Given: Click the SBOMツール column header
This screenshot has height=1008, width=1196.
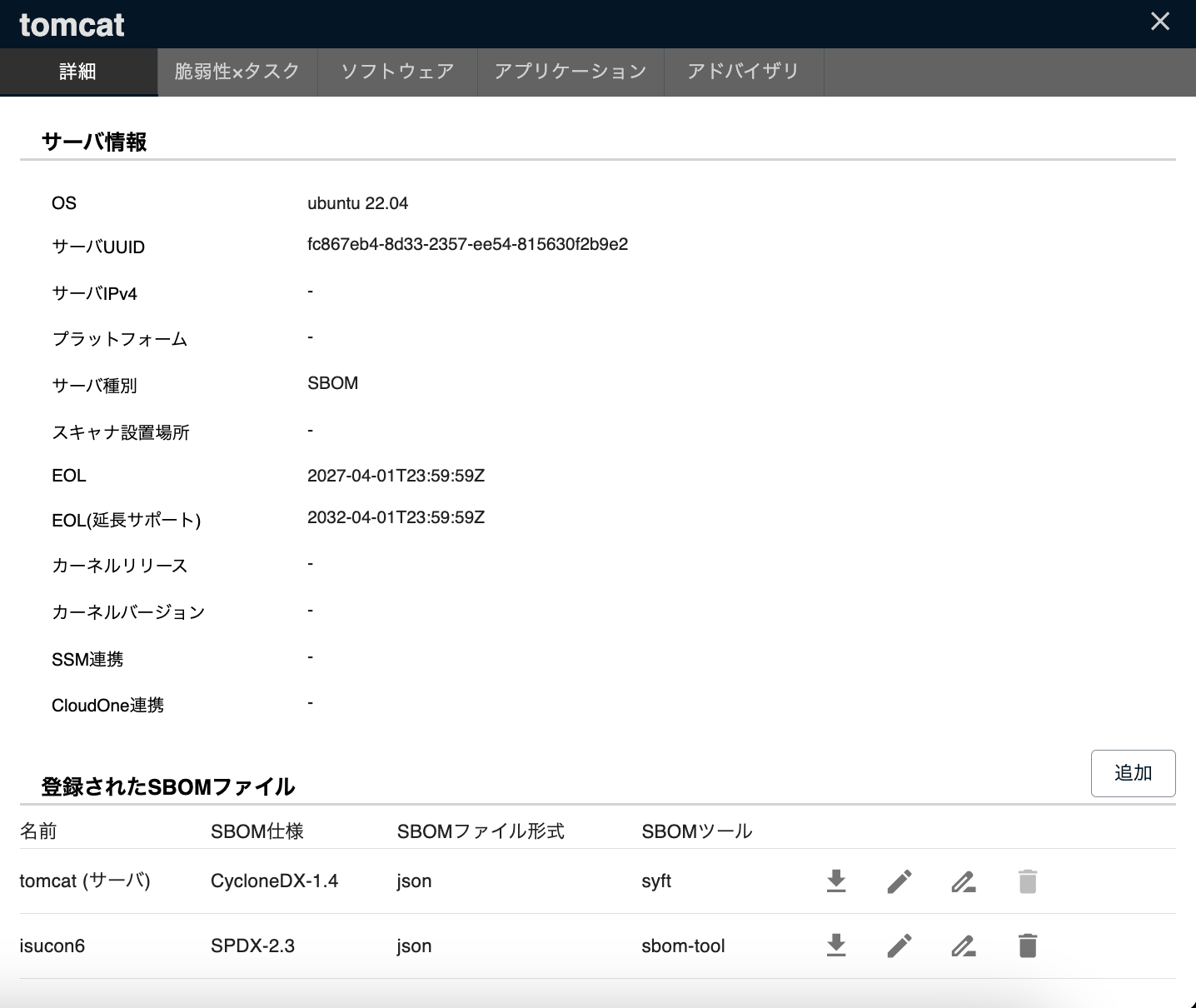Looking at the screenshot, I should pos(696,831).
